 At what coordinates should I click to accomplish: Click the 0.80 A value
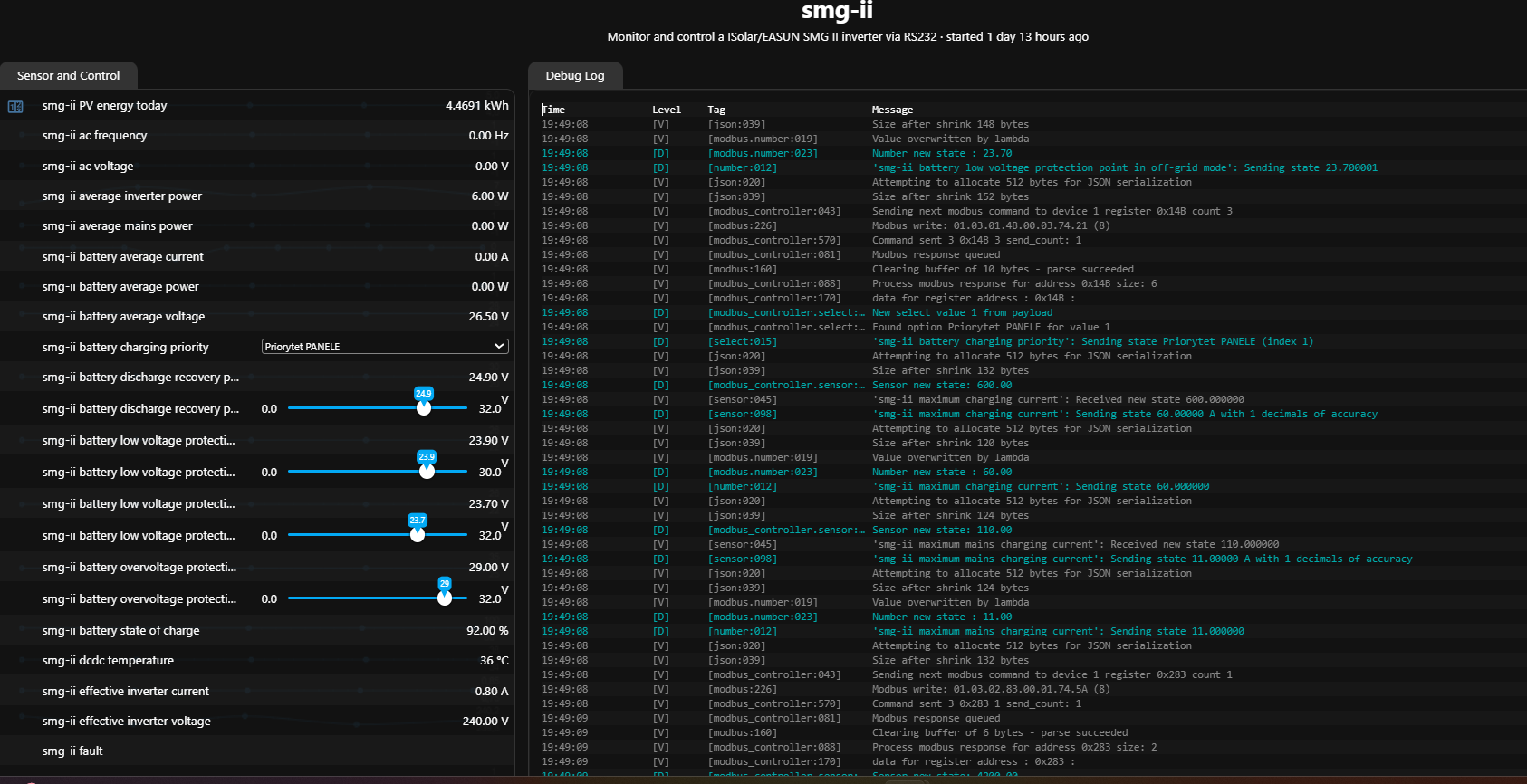[492, 692]
